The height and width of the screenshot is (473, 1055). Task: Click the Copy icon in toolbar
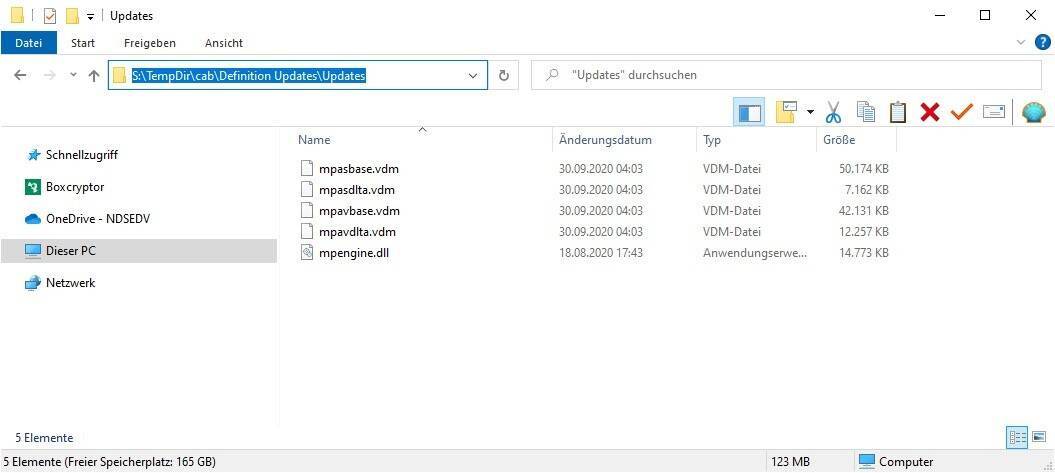(x=866, y=112)
